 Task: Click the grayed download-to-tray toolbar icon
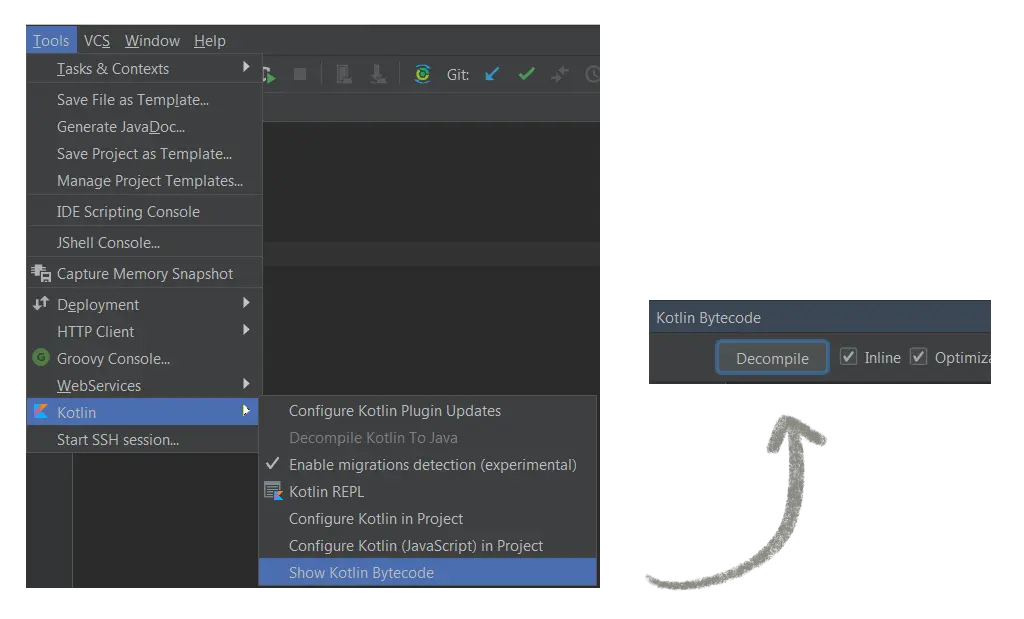(378, 74)
